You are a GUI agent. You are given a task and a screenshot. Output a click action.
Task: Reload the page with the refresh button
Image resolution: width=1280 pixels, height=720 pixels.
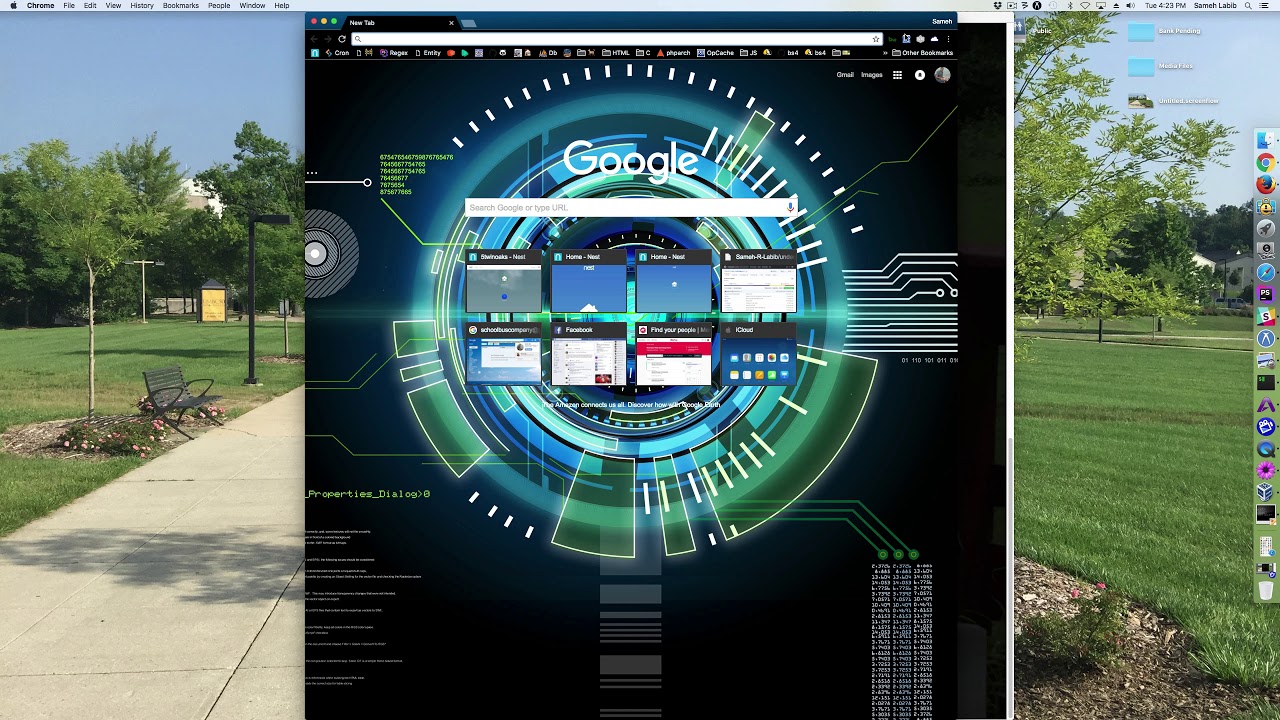342,39
